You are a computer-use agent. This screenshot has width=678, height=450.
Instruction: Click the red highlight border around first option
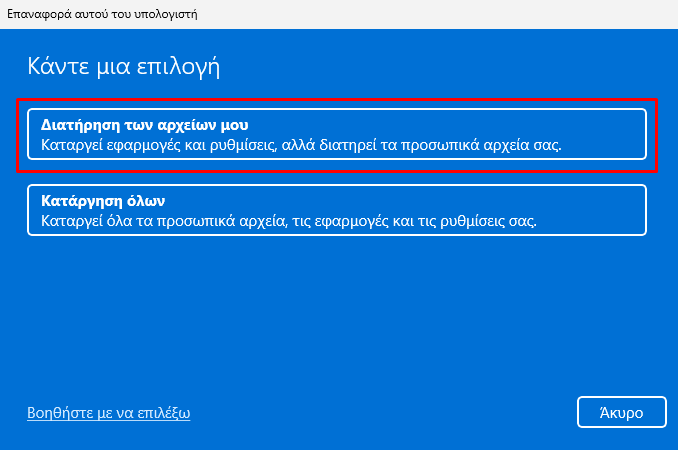(x=337, y=100)
